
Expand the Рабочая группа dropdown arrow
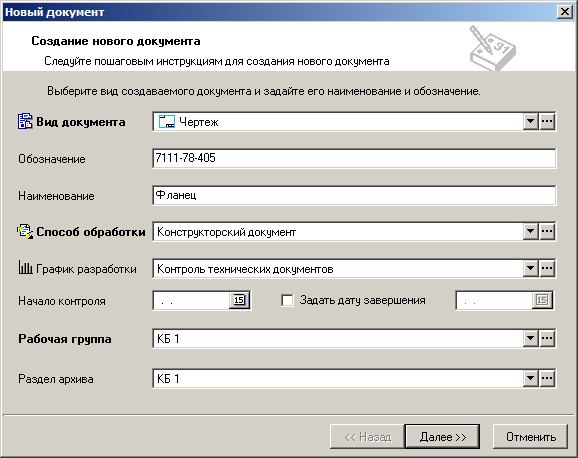[x=530, y=338]
